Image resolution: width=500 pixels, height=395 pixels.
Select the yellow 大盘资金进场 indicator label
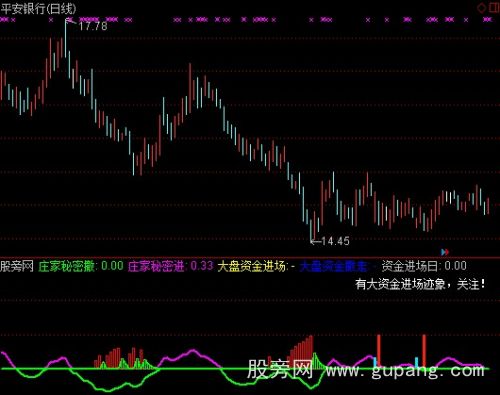pos(256,266)
